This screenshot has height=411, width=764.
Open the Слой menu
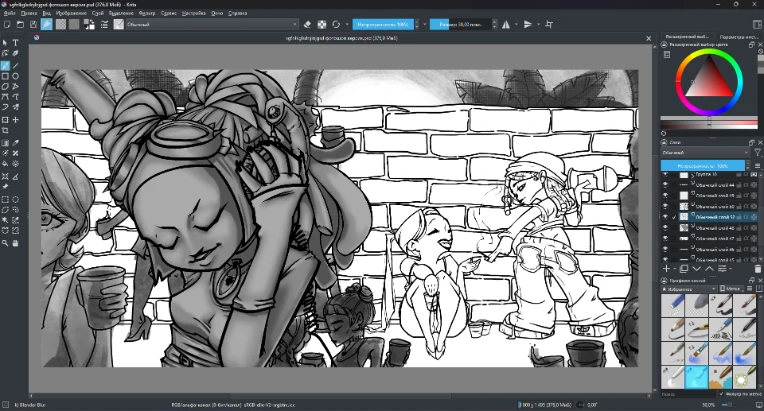click(x=97, y=13)
